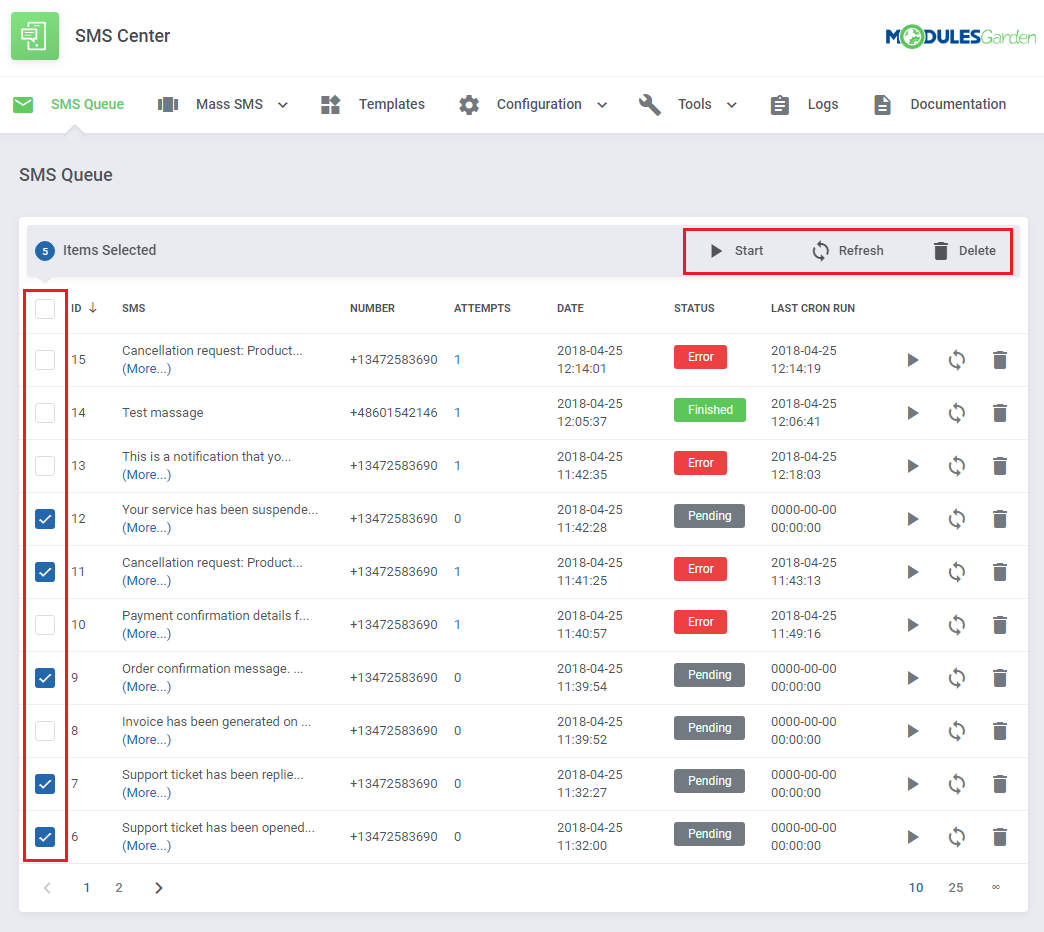Screen dimensions: 1044x932
Task: Open More link for SMS ID 13
Action: coord(146,475)
